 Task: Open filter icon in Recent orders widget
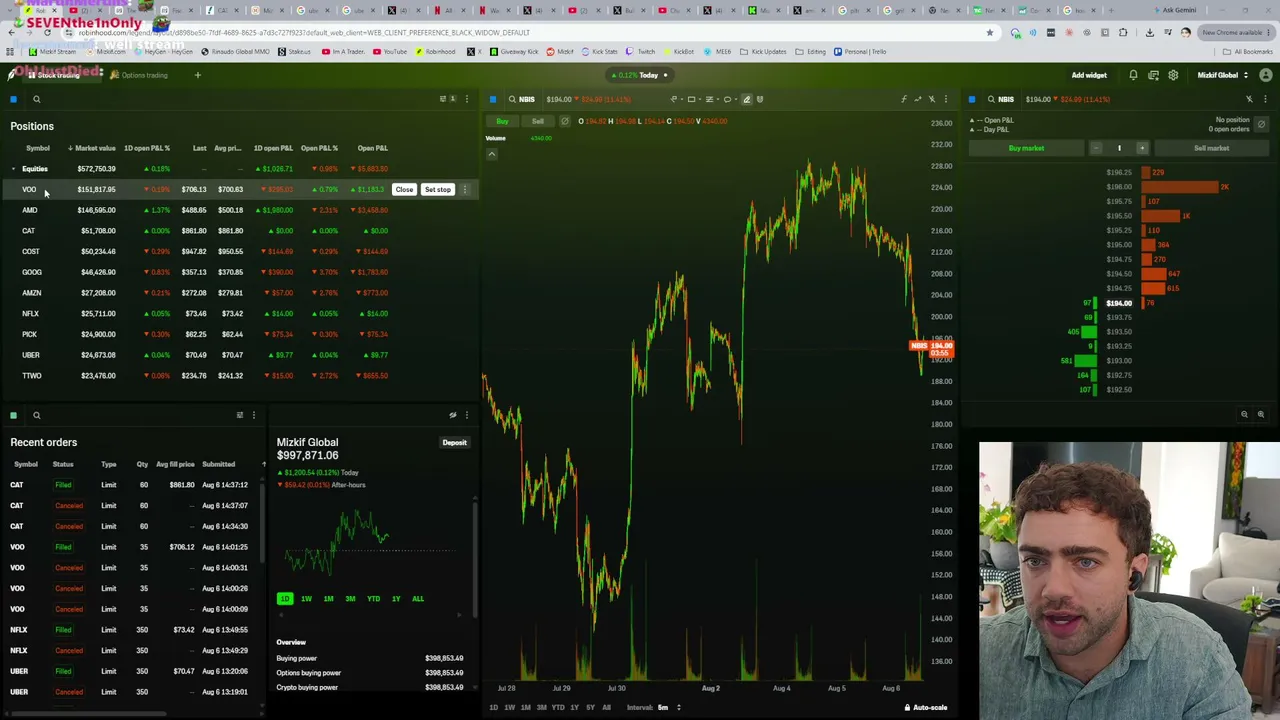pyautogui.click(x=239, y=415)
